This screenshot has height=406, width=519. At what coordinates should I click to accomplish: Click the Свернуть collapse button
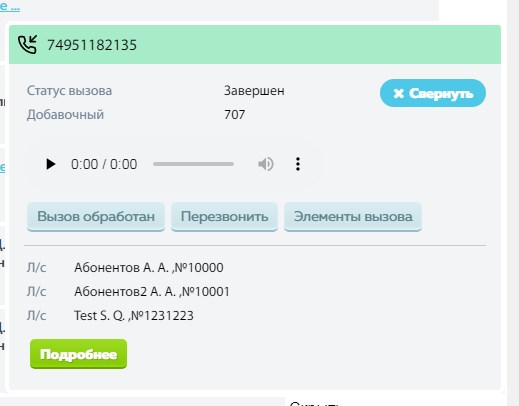433,93
